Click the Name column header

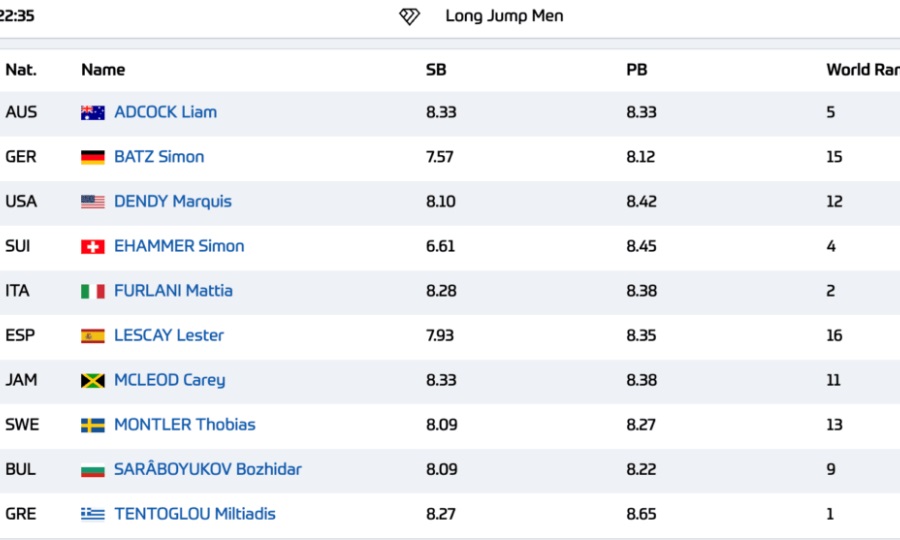(x=103, y=70)
